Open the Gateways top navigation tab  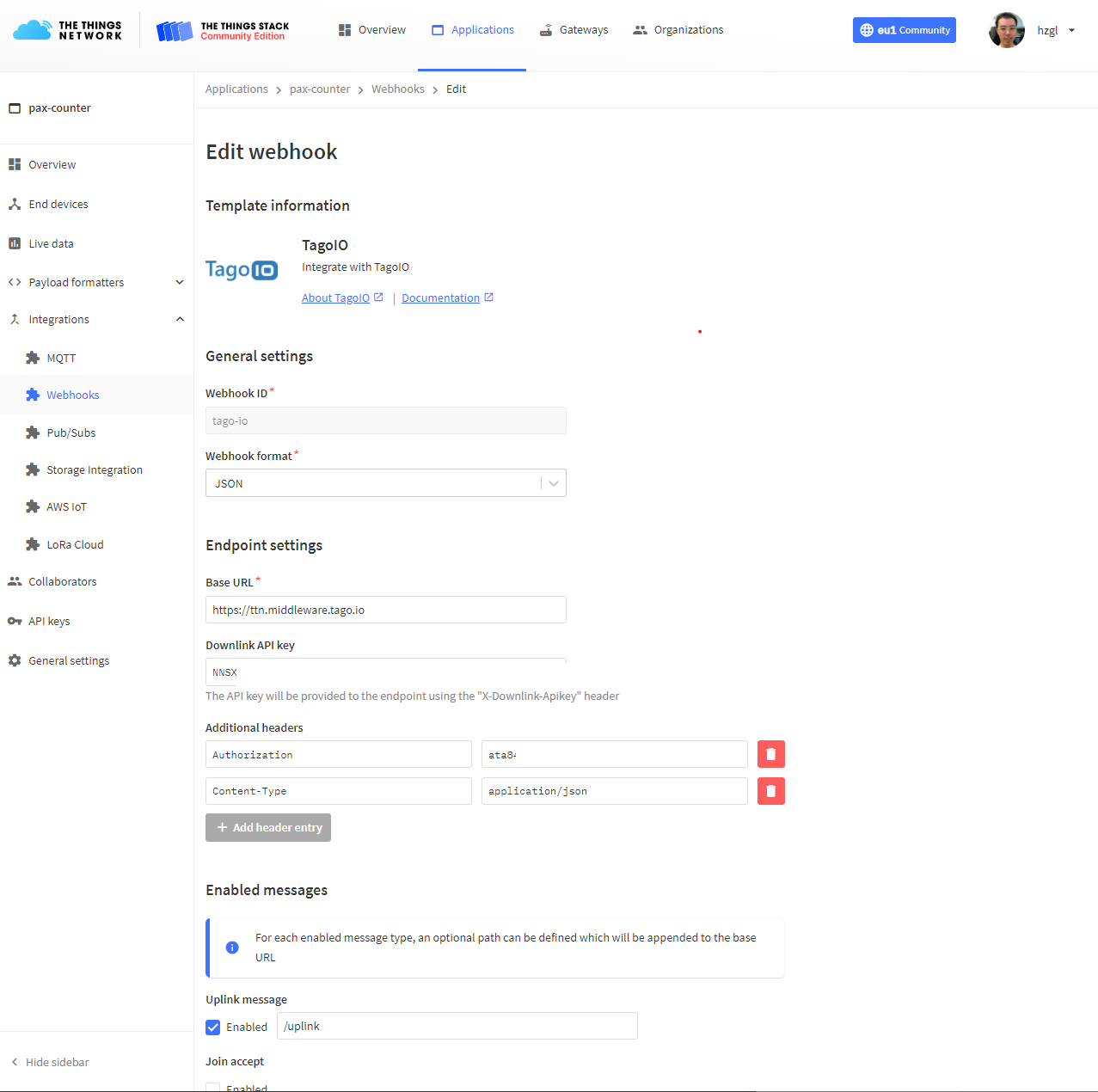click(x=574, y=30)
